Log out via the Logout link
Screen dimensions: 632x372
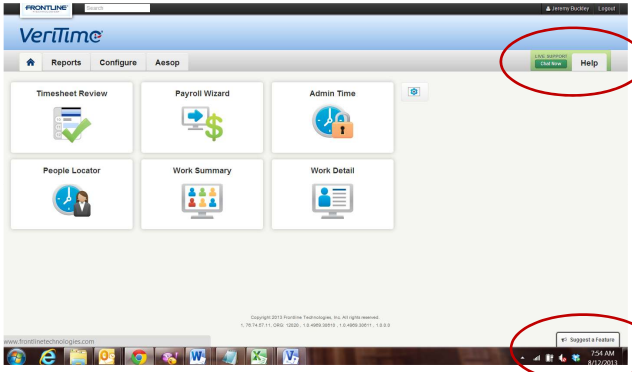click(606, 8)
